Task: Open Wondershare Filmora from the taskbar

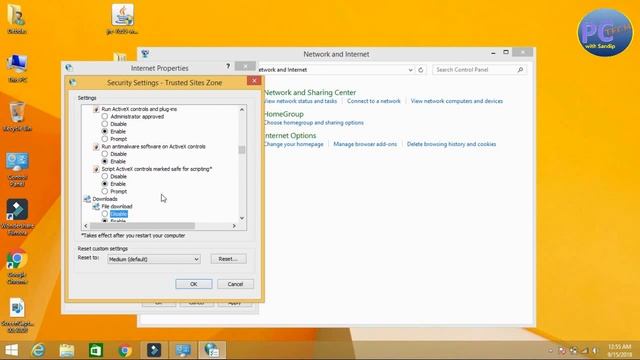Action: pyautogui.click(x=154, y=350)
